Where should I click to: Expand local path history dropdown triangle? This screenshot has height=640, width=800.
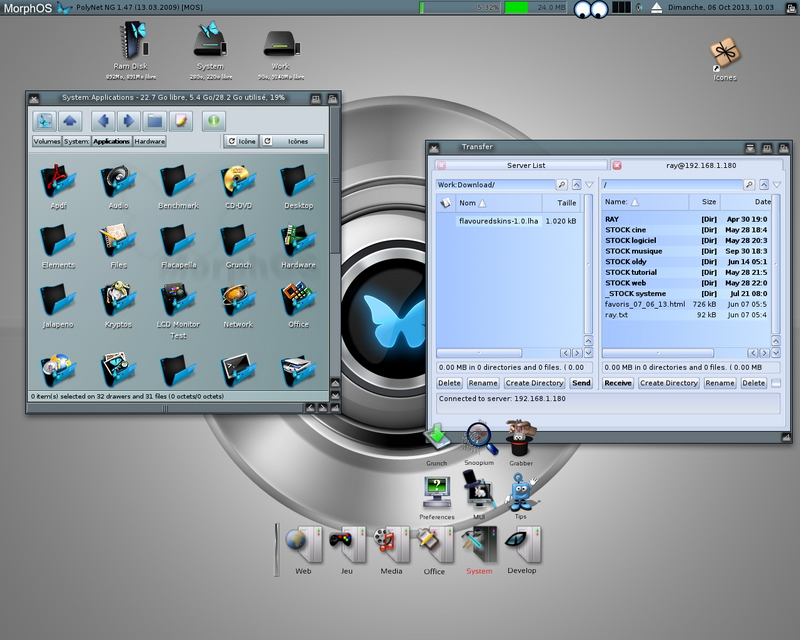pos(589,185)
